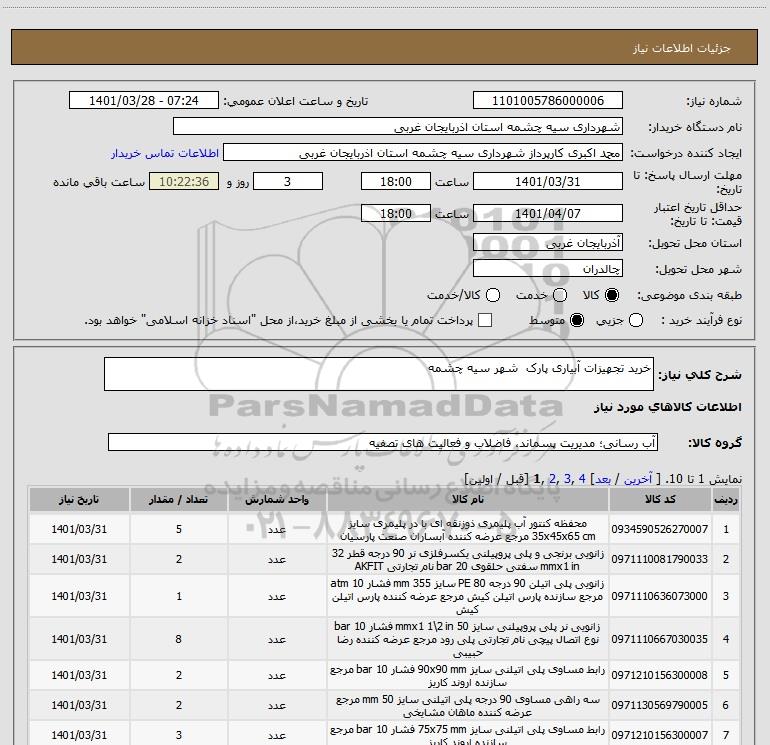Viewport: 770px width, 745px height.
Task: Click the نام کالا column header
Action: coord(468,499)
